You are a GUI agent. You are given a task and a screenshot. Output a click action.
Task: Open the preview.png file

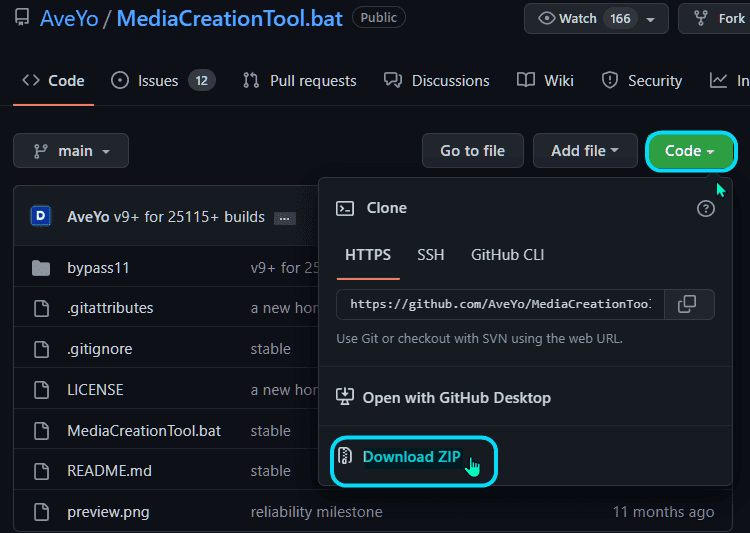[x=108, y=512]
